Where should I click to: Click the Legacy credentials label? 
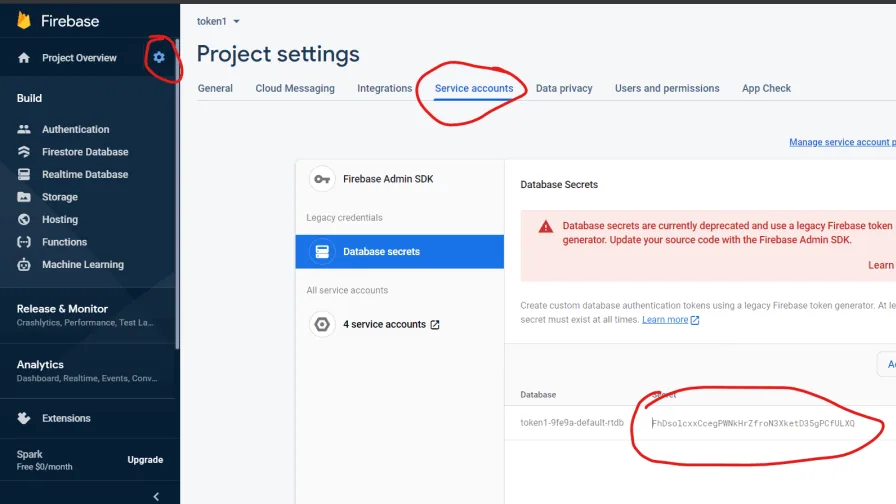[344, 218]
